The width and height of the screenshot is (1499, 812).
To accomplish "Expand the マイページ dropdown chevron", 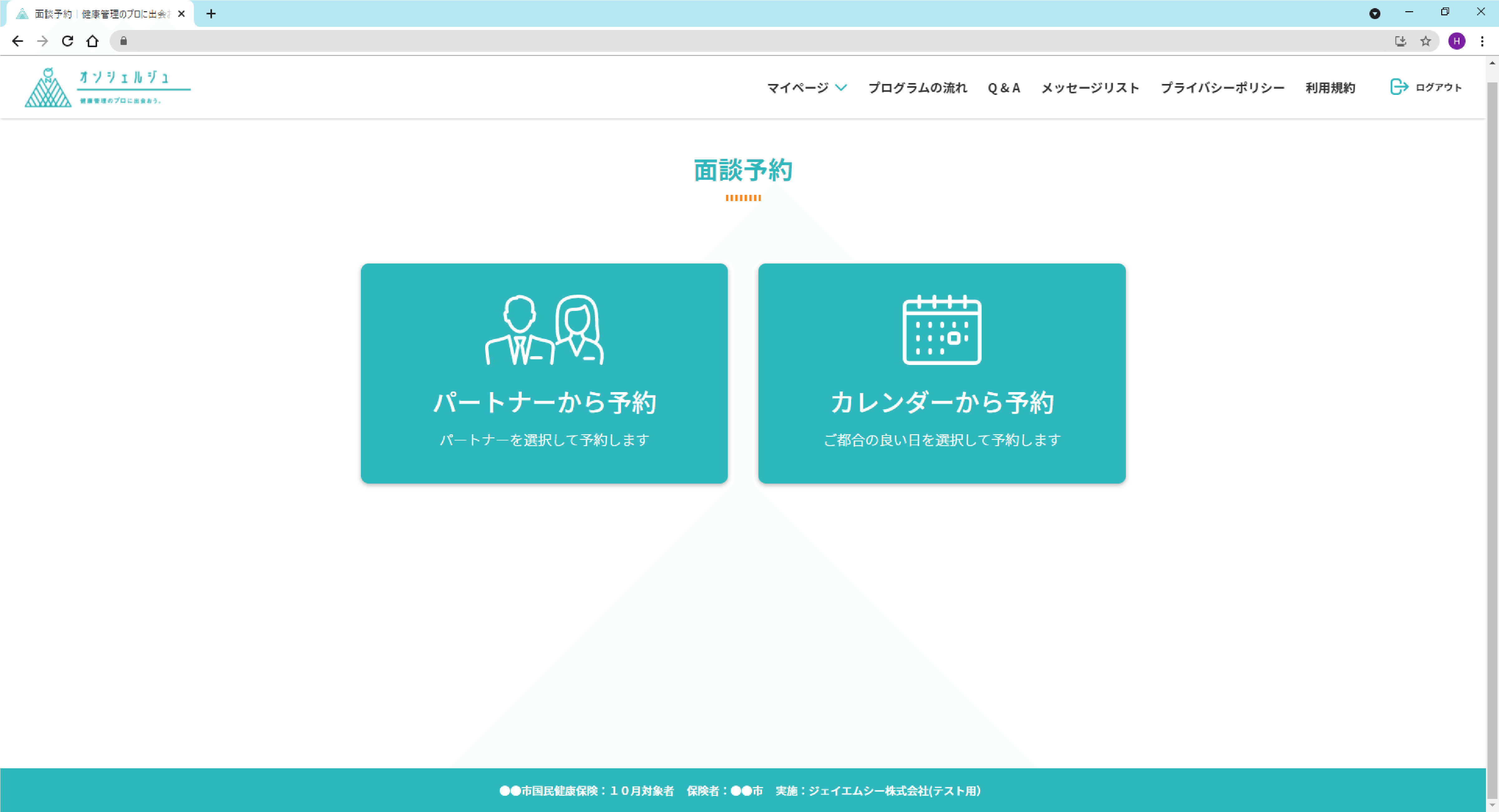I will pyautogui.click(x=841, y=88).
